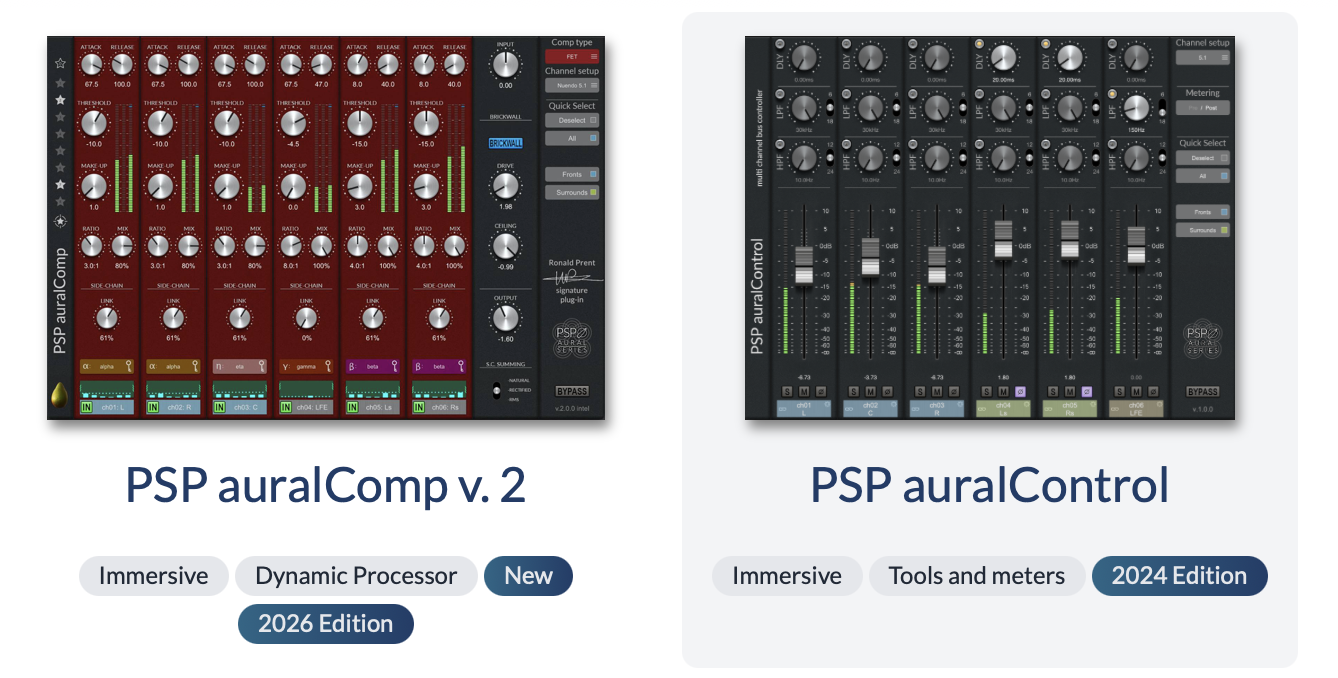Viewport: 1338px width, 678px height.
Task: Open ch01: L alpha side-chain filter selector
Action: [106, 367]
